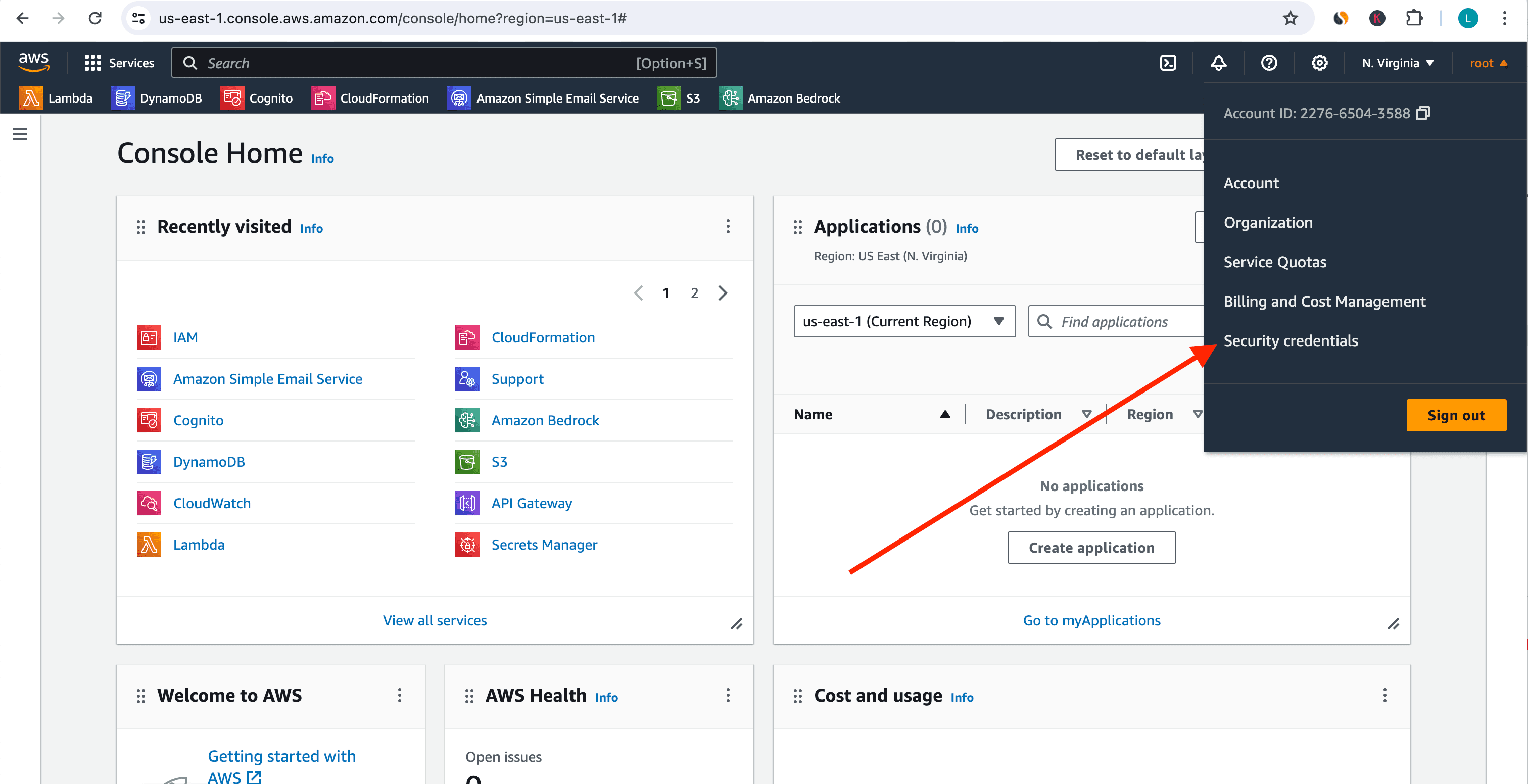This screenshot has width=1528, height=784.
Task: Open the CloudShell terminal icon
Action: tap(1168, 63)
